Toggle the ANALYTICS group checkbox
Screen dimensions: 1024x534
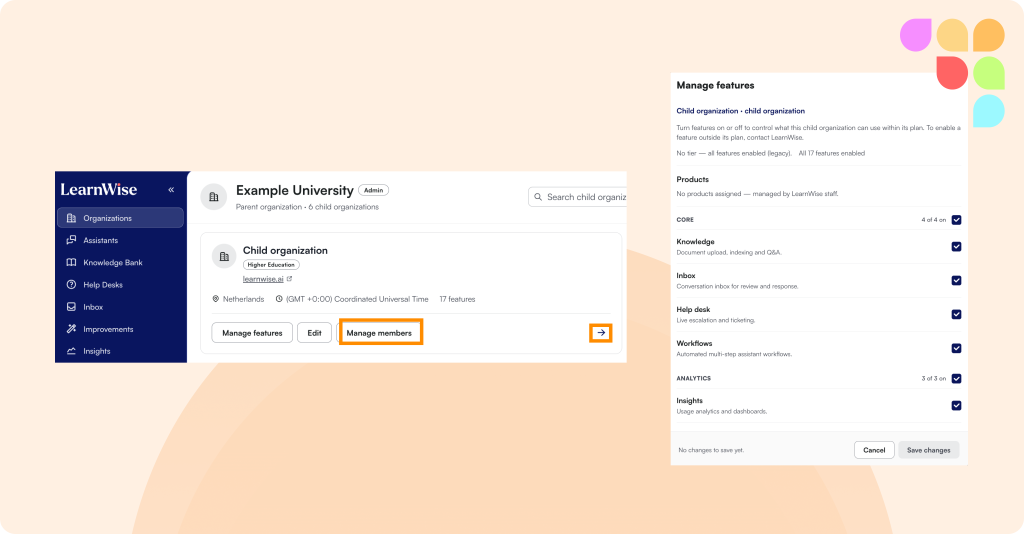(x=956, y=379)
